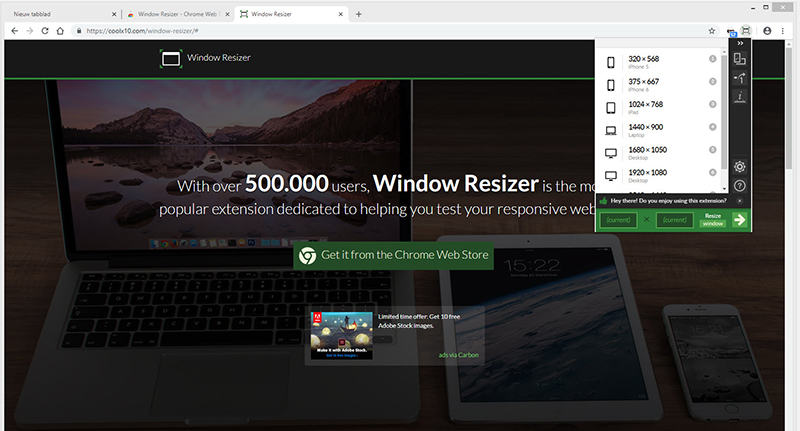Go back in browser history
Screen dimensions: 800x431
coord(14,31)
